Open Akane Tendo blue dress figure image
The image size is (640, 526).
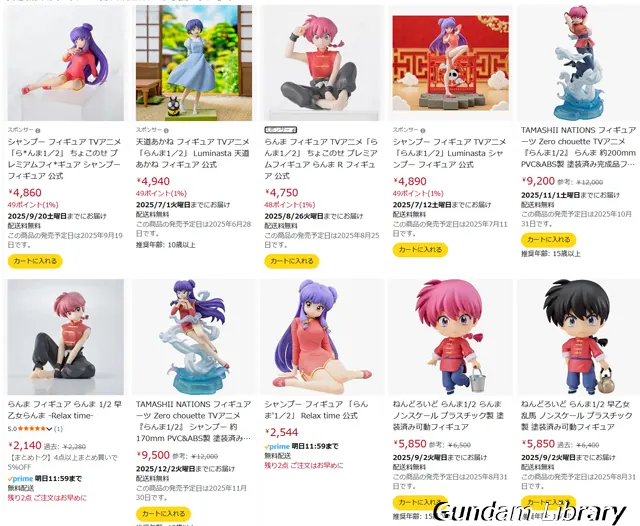coord(194,63)
